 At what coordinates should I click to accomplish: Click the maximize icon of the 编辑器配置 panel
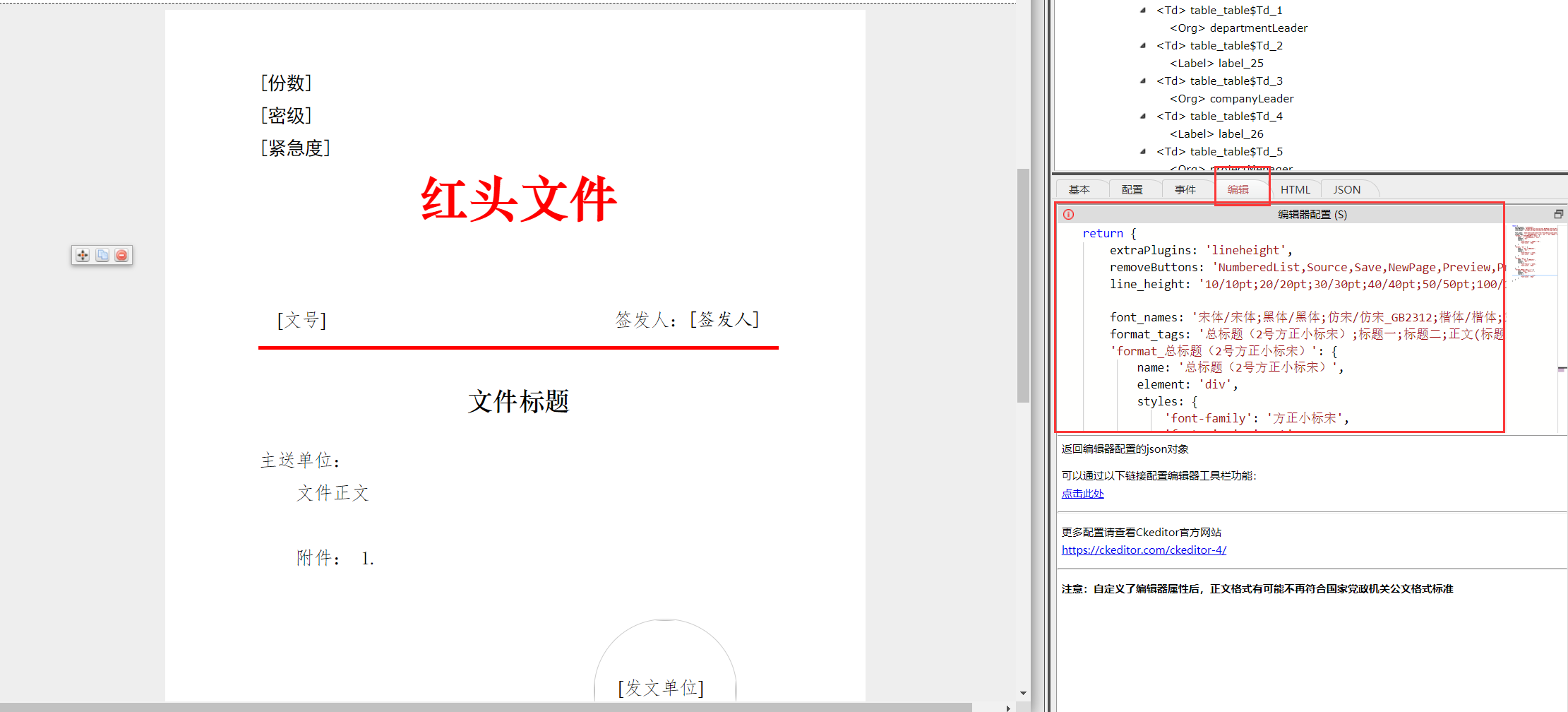(1558, 214)
